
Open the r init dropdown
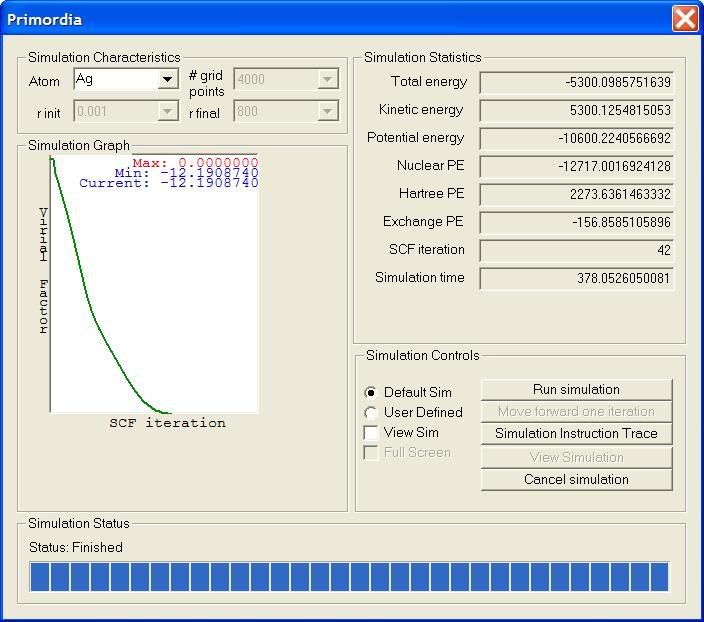point(167,111)
